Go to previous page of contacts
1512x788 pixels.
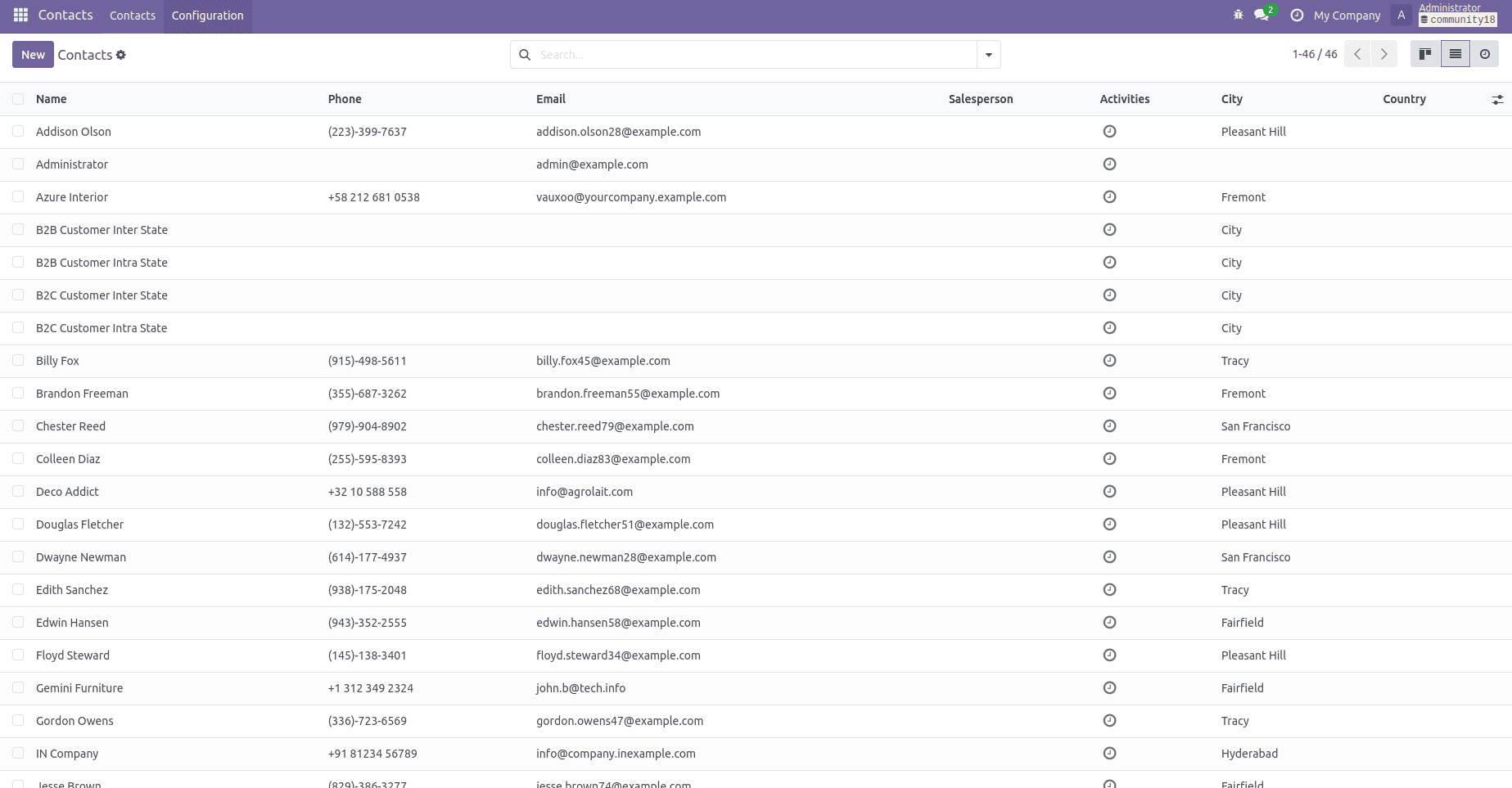click(1357, 53)
